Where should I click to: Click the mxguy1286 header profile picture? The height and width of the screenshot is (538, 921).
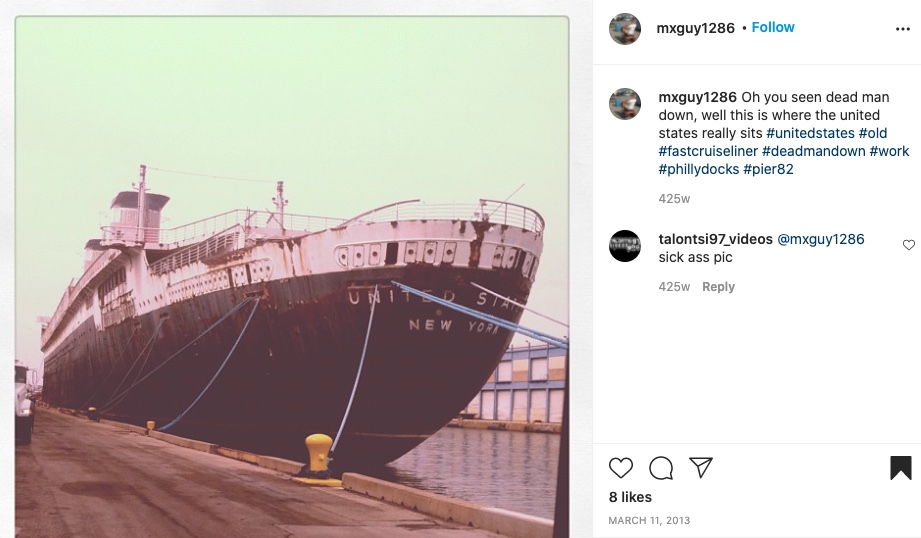(625, 29)
